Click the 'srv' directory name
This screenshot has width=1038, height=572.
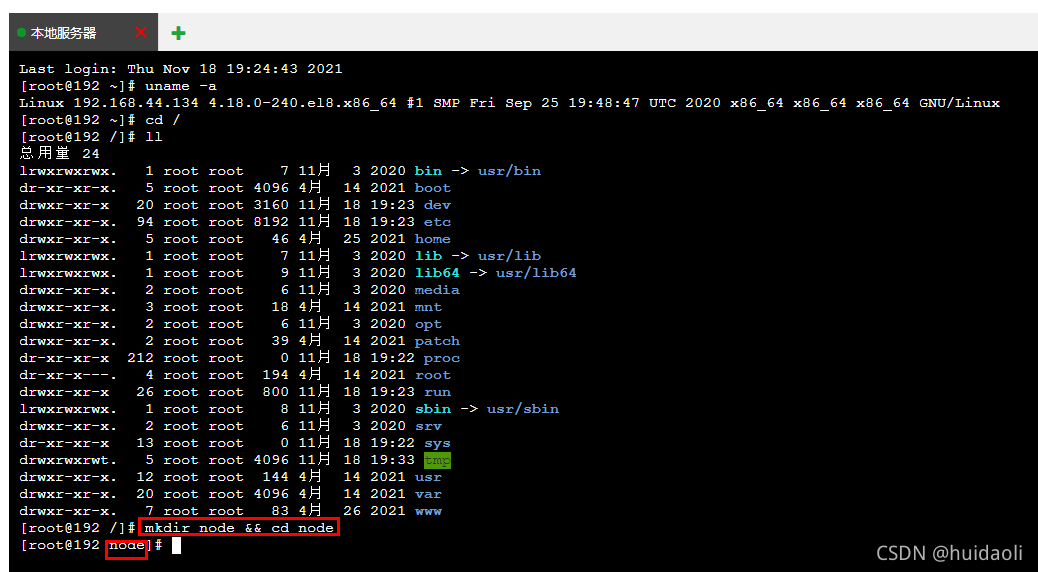[x=428, y=426]
